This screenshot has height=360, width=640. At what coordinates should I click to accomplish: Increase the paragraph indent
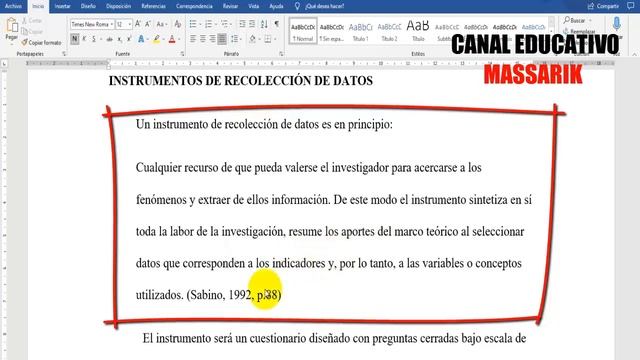click(x=252, y=24)
